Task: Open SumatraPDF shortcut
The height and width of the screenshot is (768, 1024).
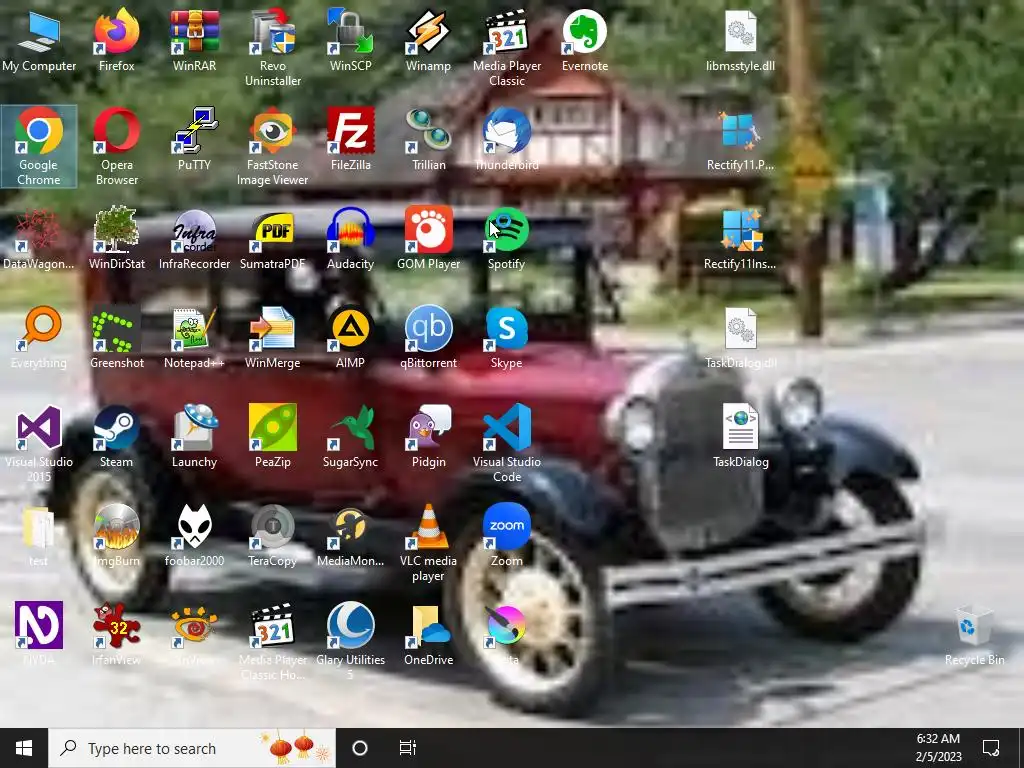Action: tap(272, 231)
